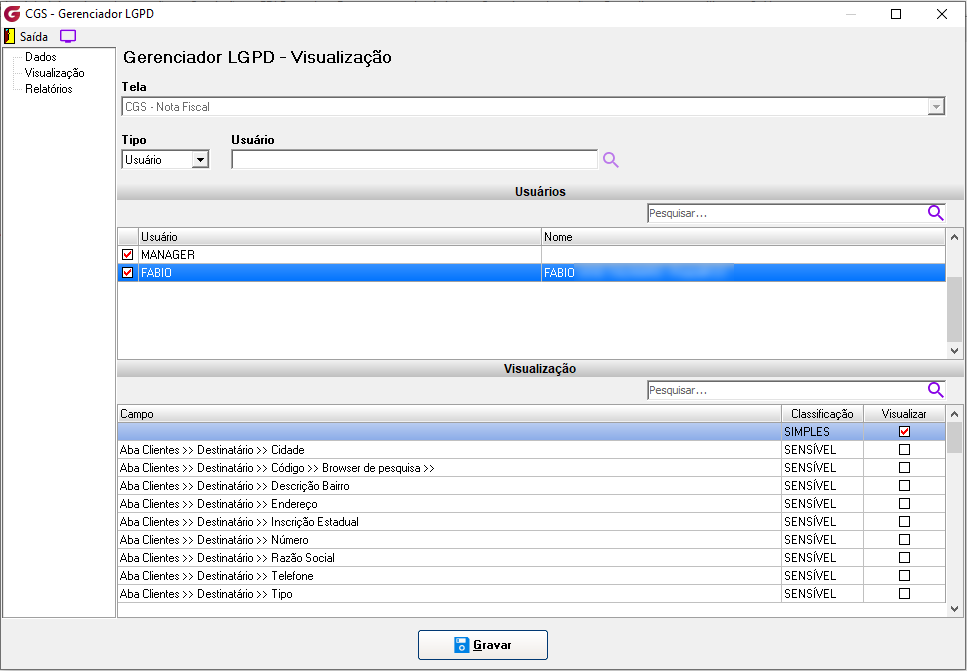Click the Saída exit door icon
967x671 pixels.
click(x=9, y=36)
